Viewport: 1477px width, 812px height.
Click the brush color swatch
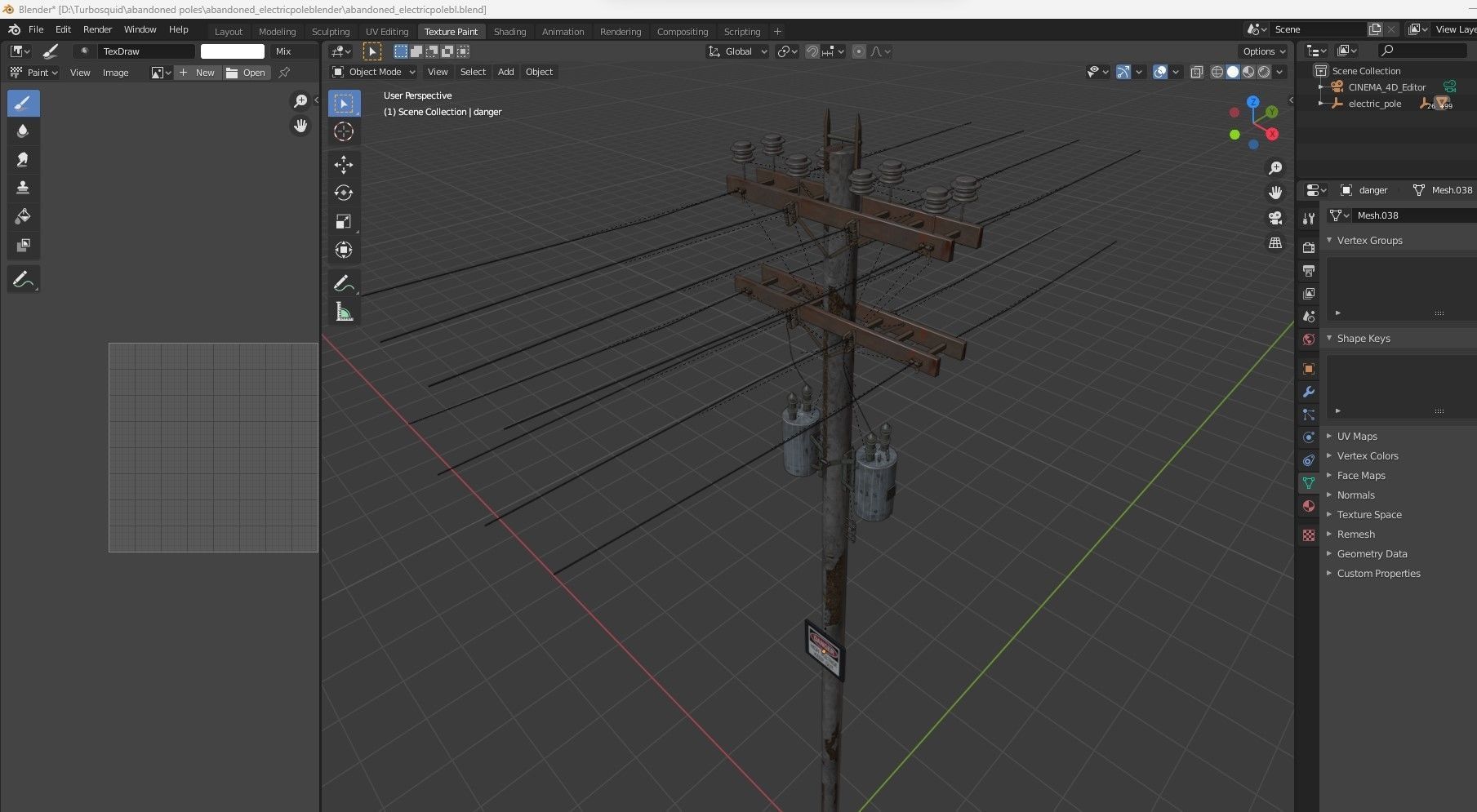coord(233,51)
